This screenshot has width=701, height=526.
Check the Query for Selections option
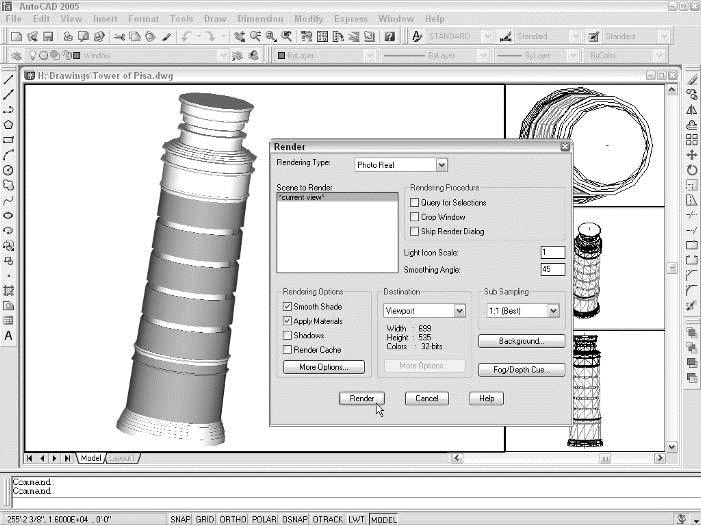415,203
